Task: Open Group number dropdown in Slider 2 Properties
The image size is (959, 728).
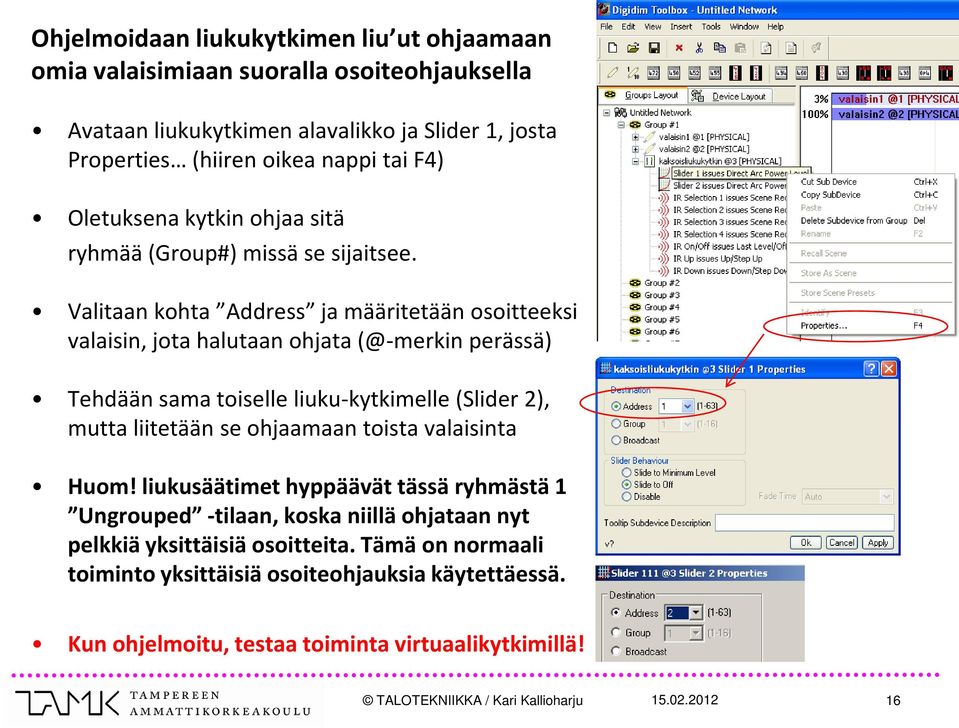Action: tap(696, 633)
